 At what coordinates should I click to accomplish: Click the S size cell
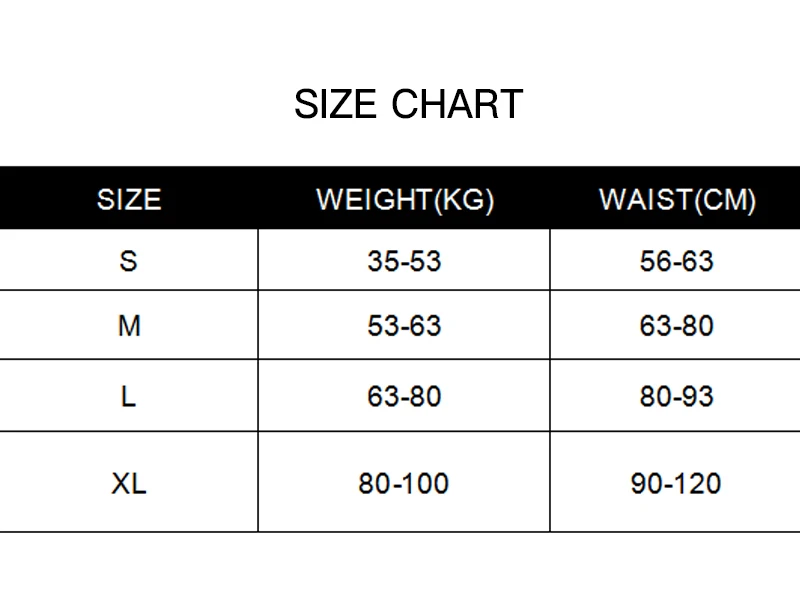click(129, 261)
